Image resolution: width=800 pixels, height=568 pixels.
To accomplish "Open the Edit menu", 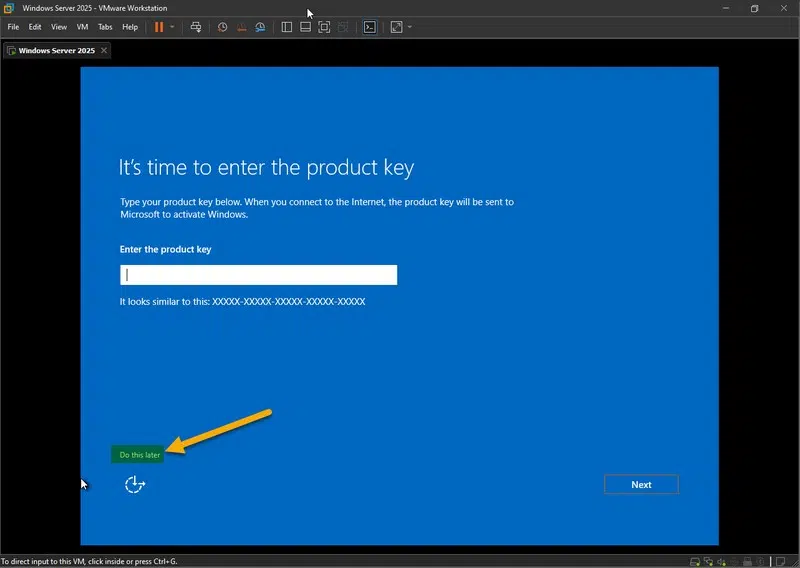I will point(35,27).
